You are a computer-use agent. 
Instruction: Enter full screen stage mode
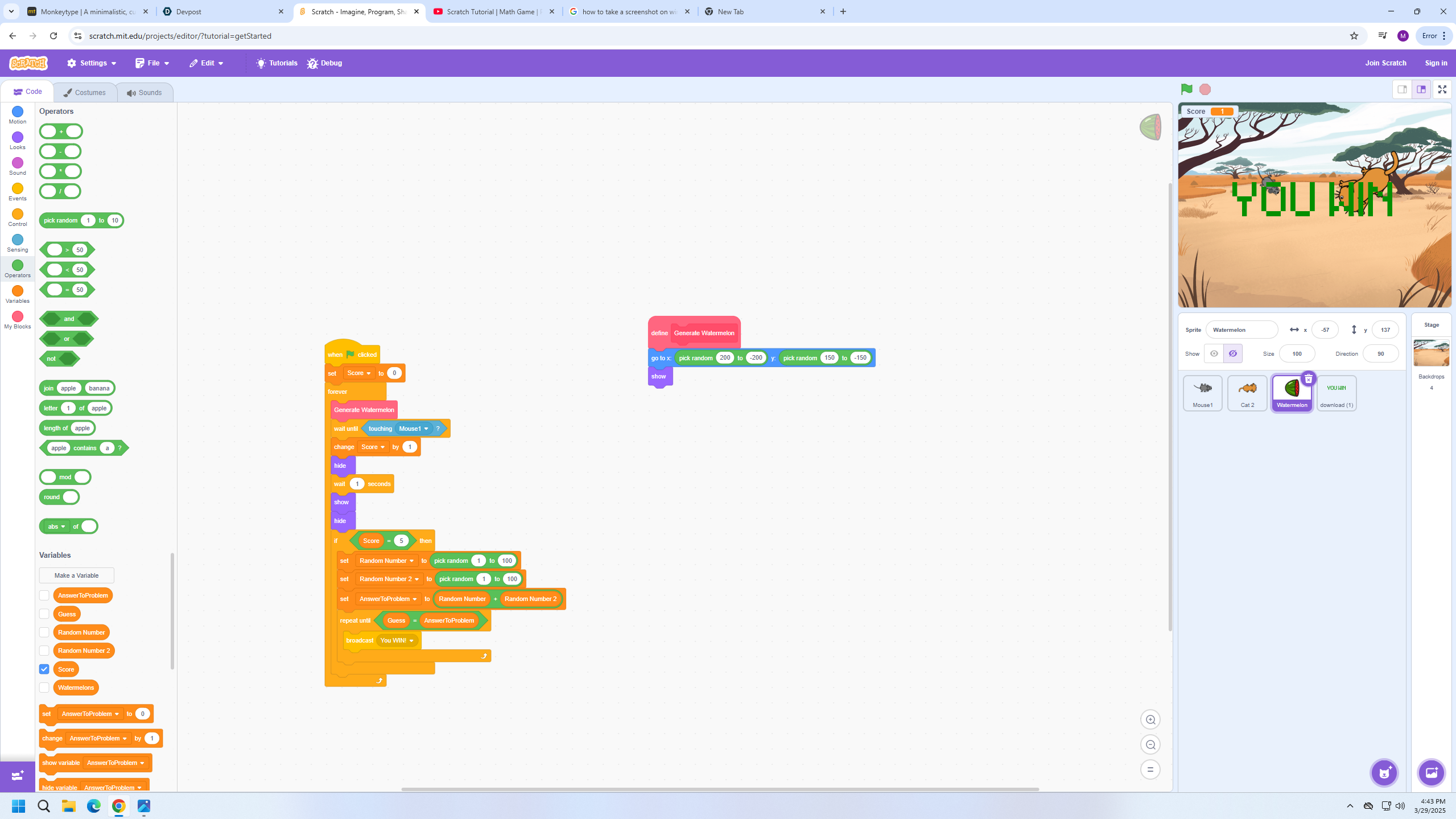pyautogui.click(x=1442, y=89)
